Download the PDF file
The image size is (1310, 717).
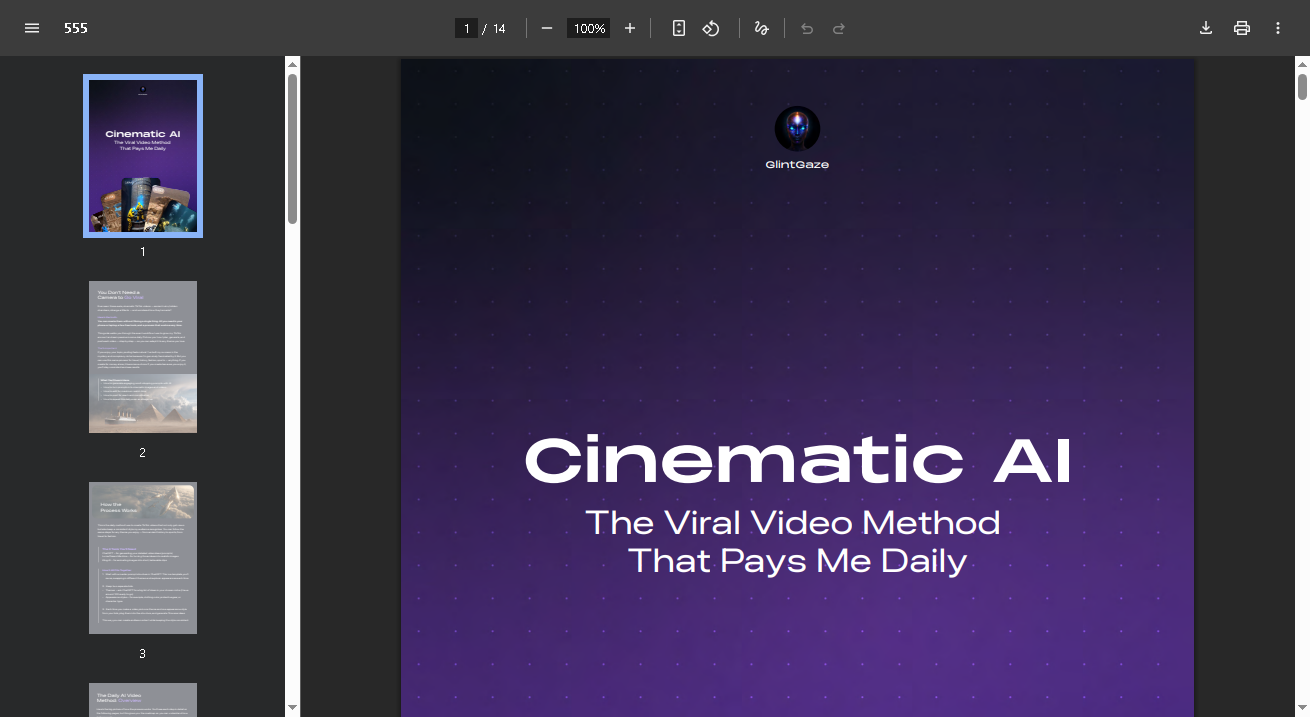[1206, 28]
